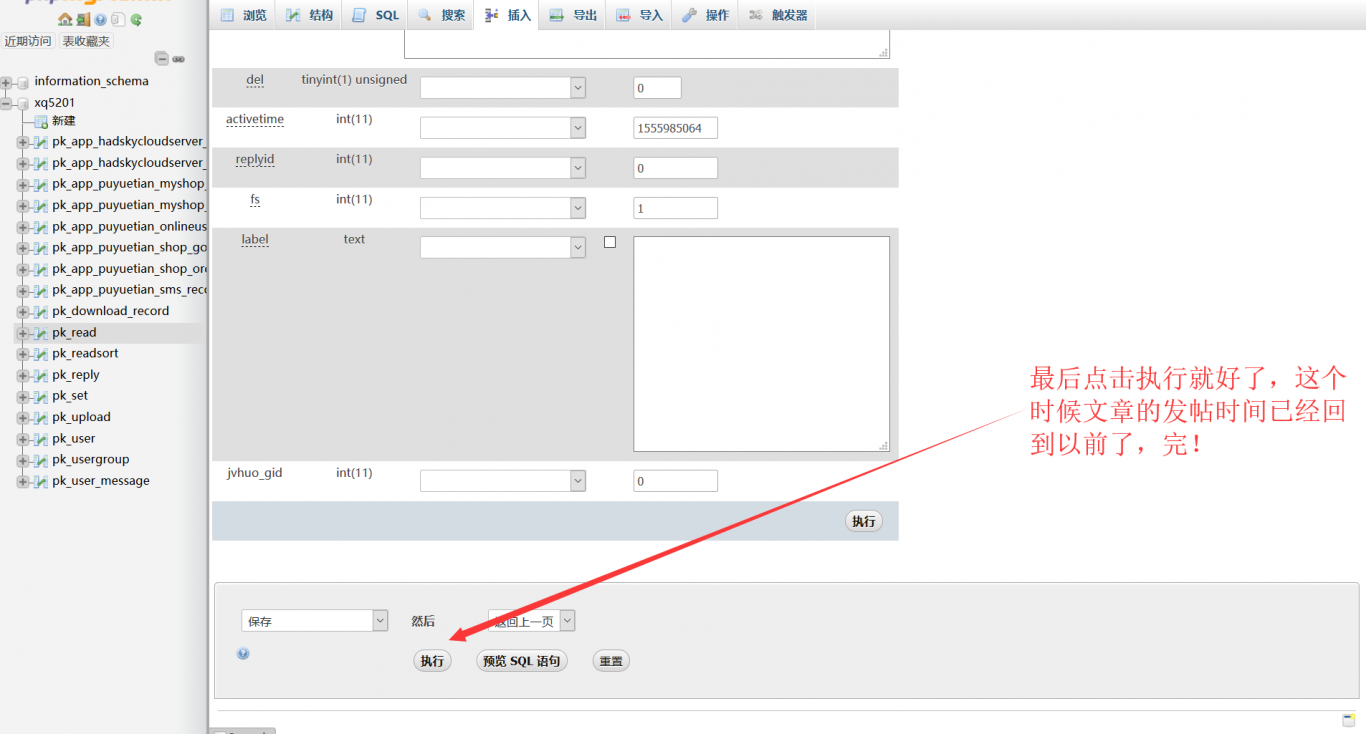The width and height of the screenshot is (1366, 734).
Task: Click the pk_user table icon
Action: [41, 439]
